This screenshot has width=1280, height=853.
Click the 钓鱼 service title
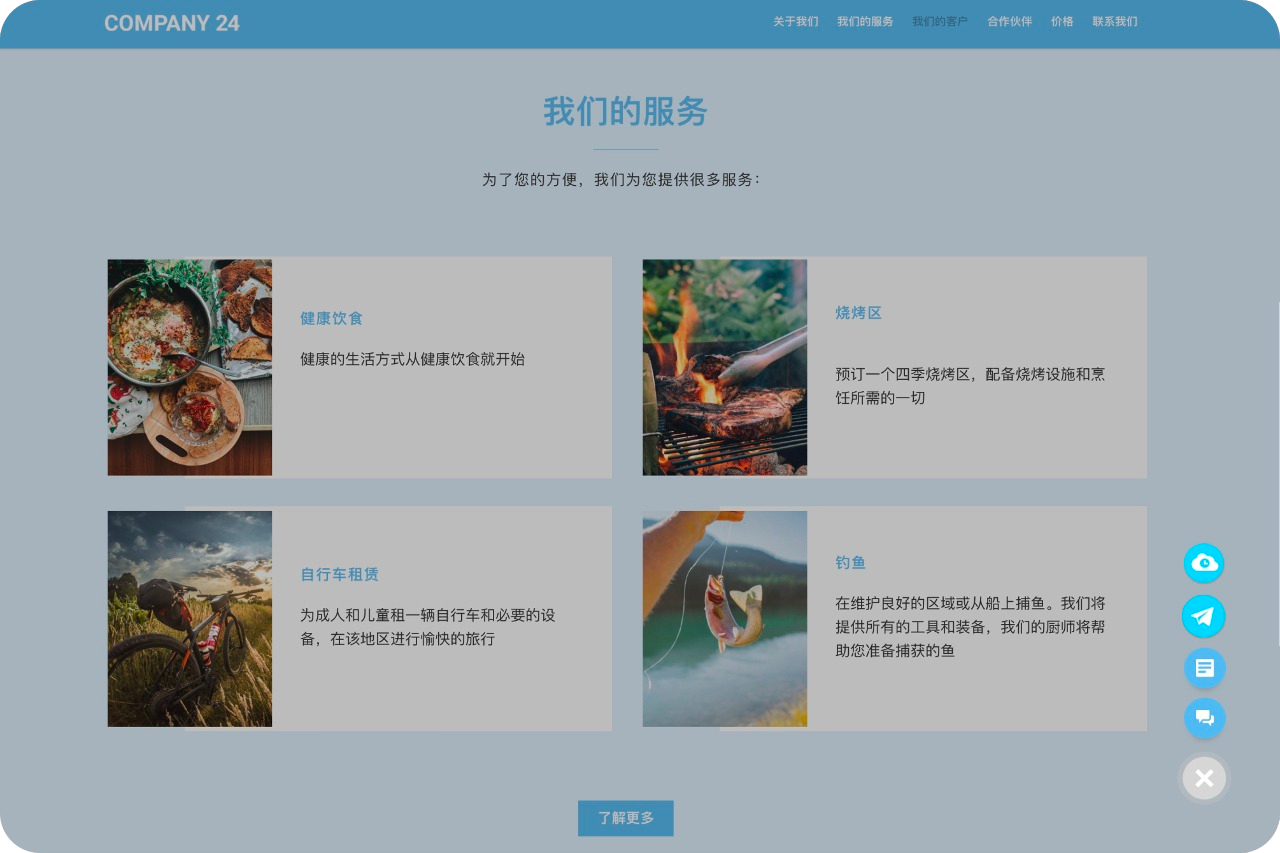click(851, 563)
